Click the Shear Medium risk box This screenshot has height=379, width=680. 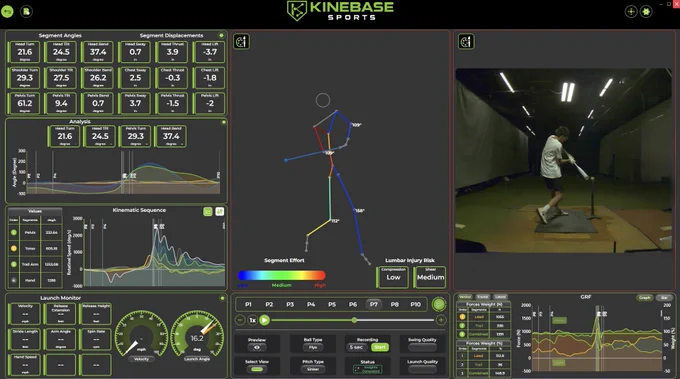click(430, 277)
